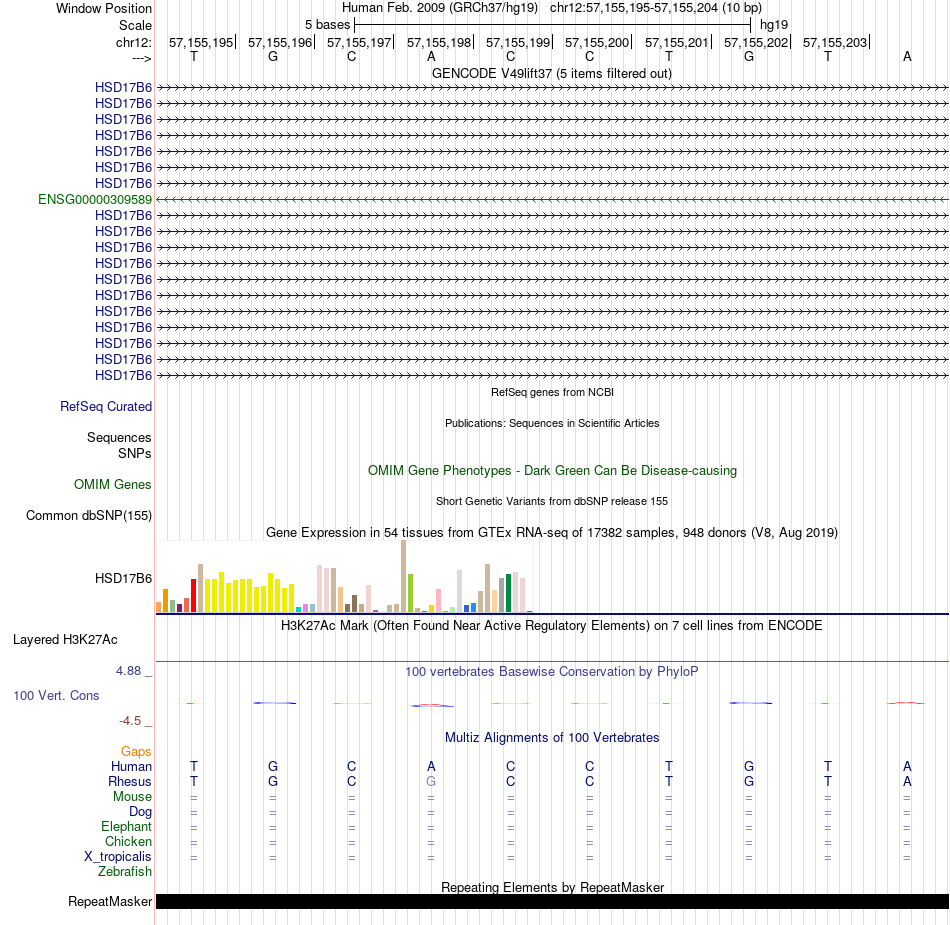Click the Human Feb. 2009 (GRCh37/hg19) header
Viewport: 950px width, 925px height.
[440, 8]
